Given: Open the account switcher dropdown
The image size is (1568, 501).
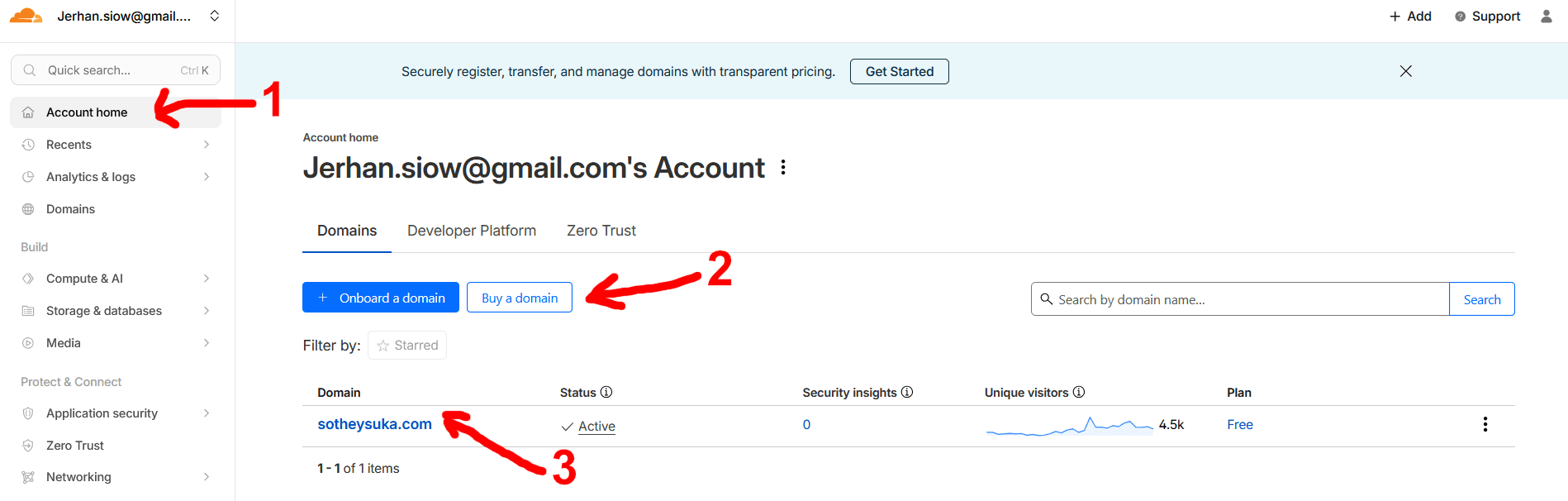Looking at the screenshot, I should tap(215, 16).
